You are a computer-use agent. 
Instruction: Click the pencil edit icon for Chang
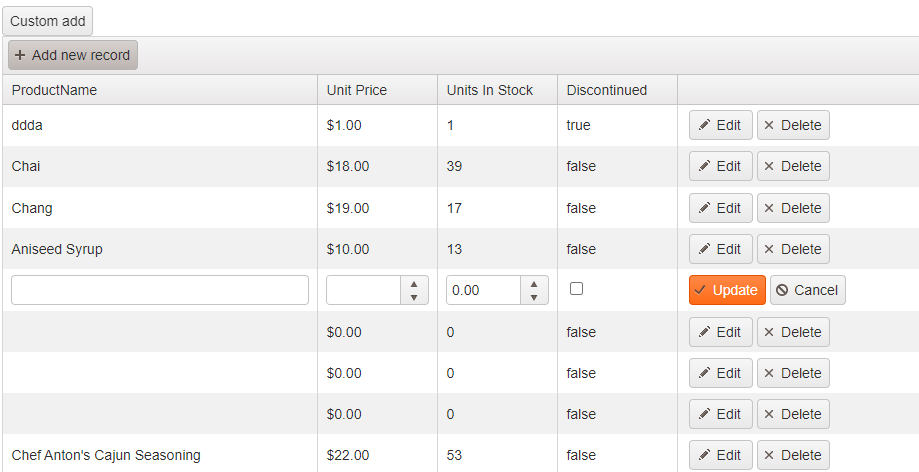point(705,208)
